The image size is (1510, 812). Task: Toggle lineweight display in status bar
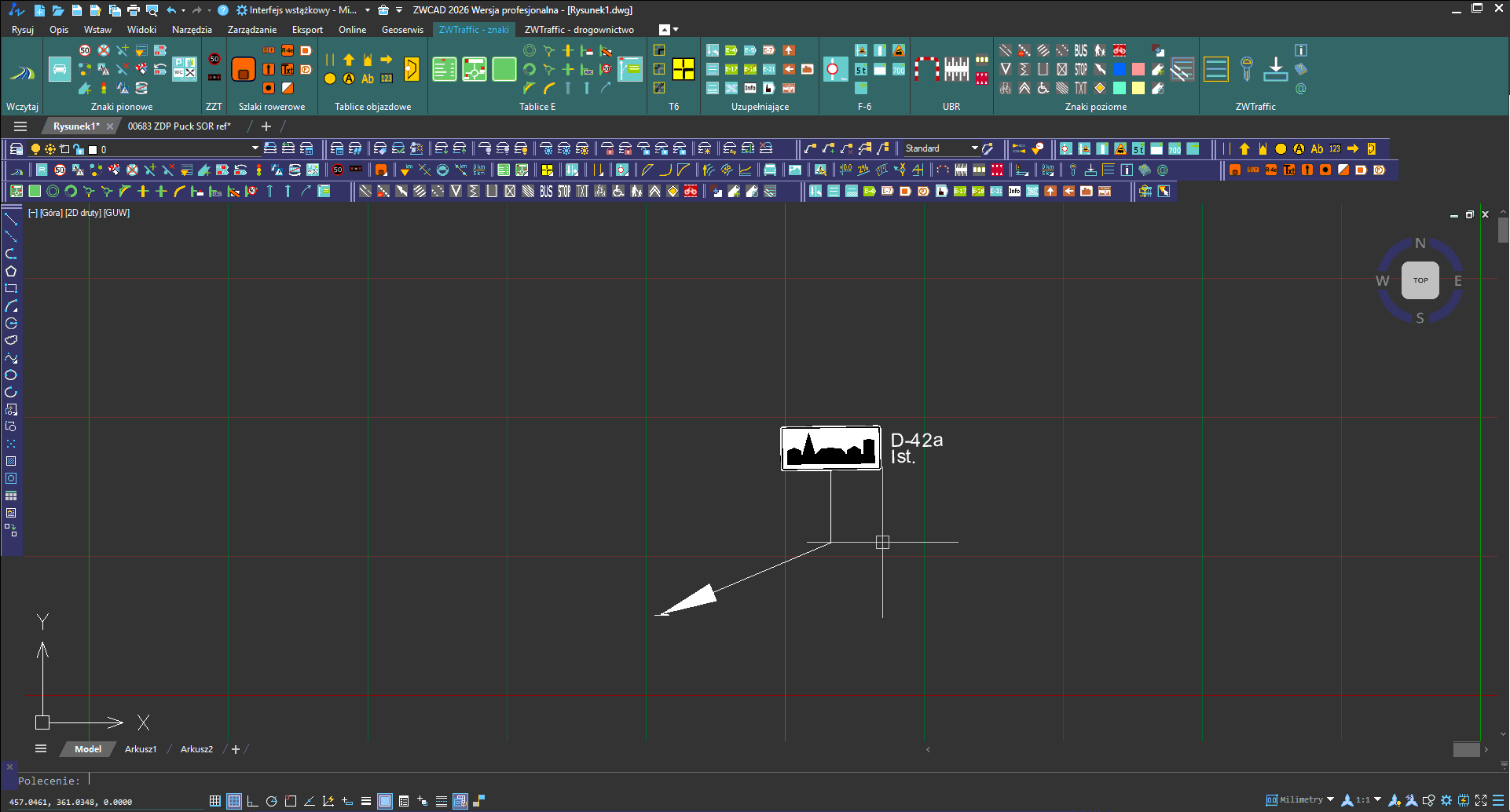365,801
